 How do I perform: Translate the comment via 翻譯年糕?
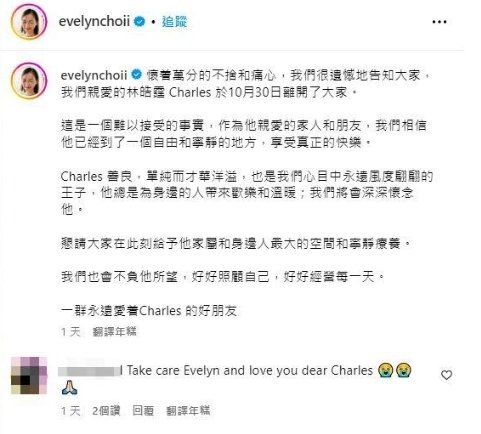pos(188,410)
